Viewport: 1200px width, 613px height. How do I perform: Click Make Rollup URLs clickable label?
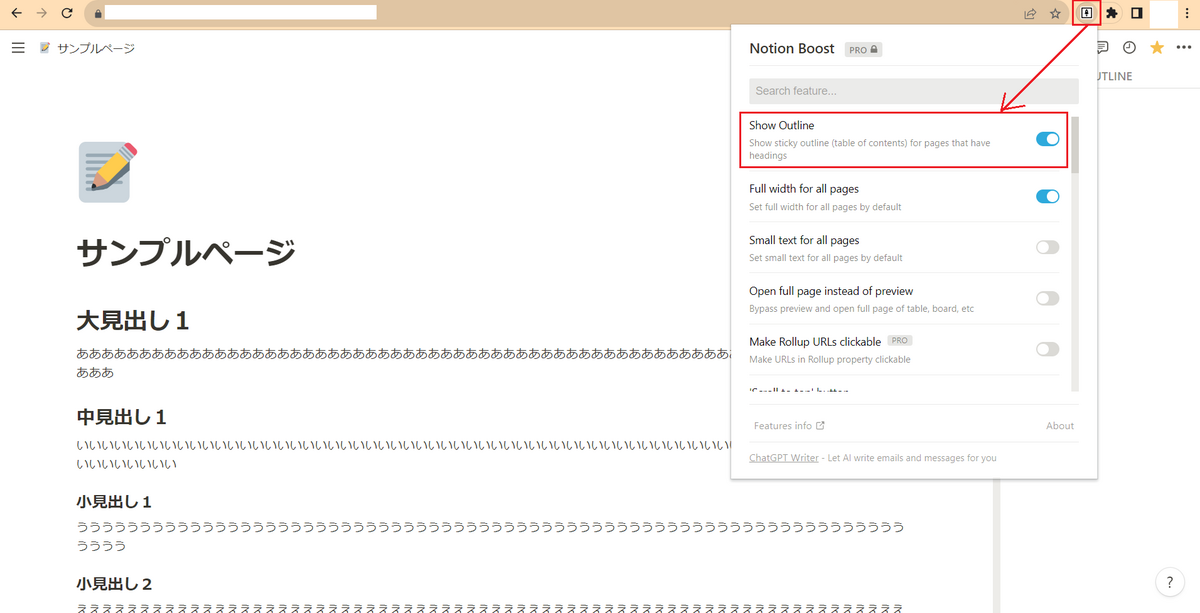click(815, 342)
